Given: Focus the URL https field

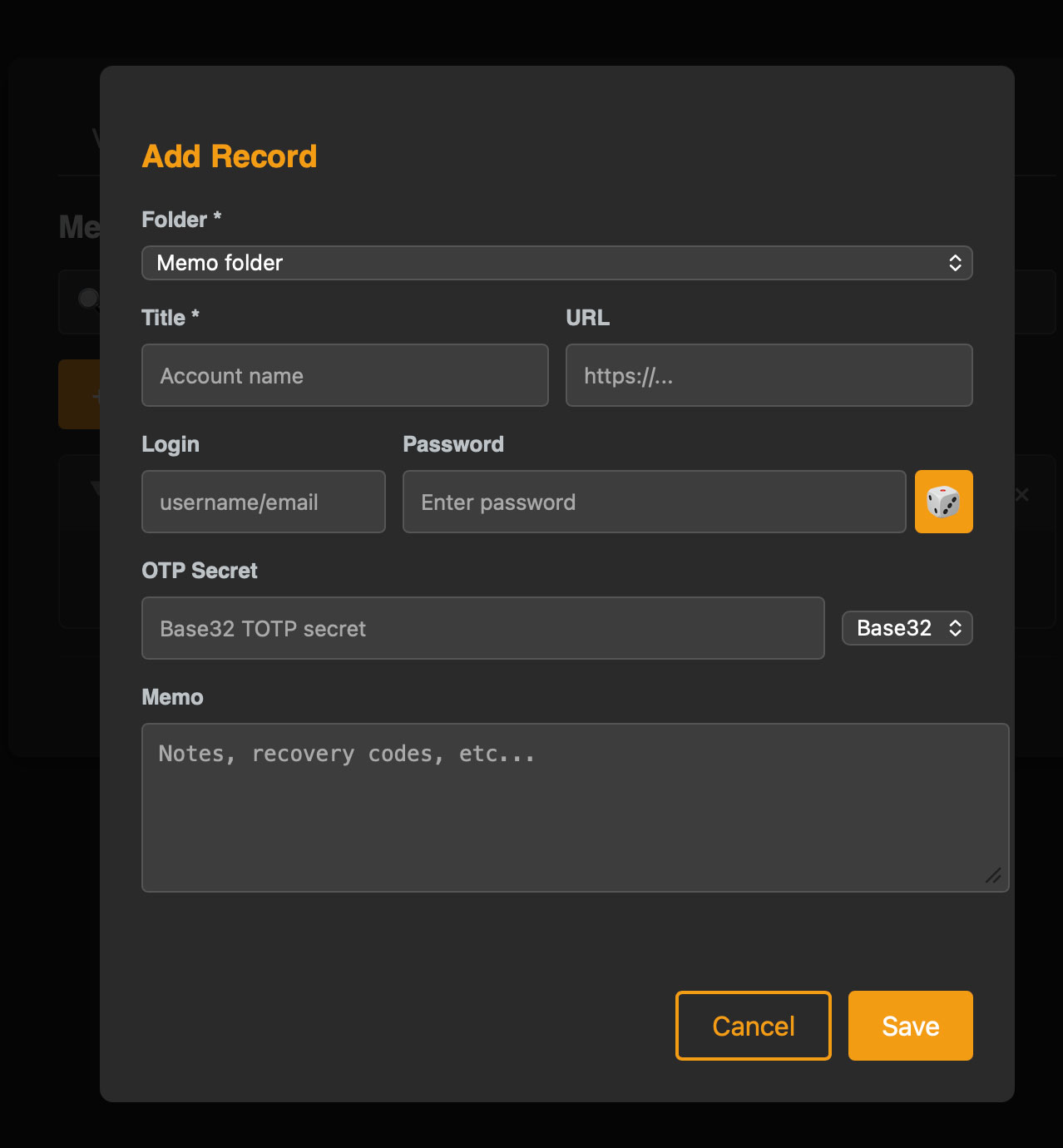Looking at the screenshot, I should coord(769,375).
